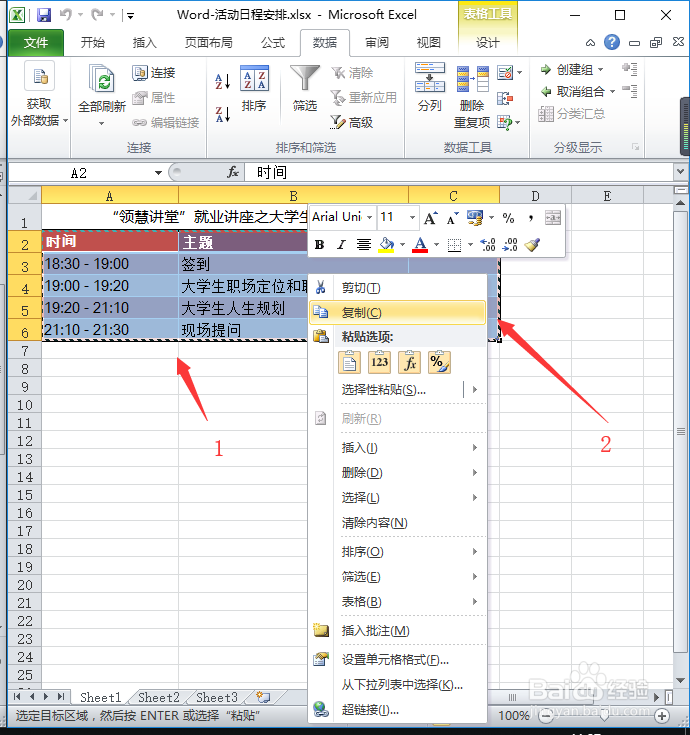Click the Connections button (连接)
The height and width of the screenshot is (735, 690).
tap(154, 73)
